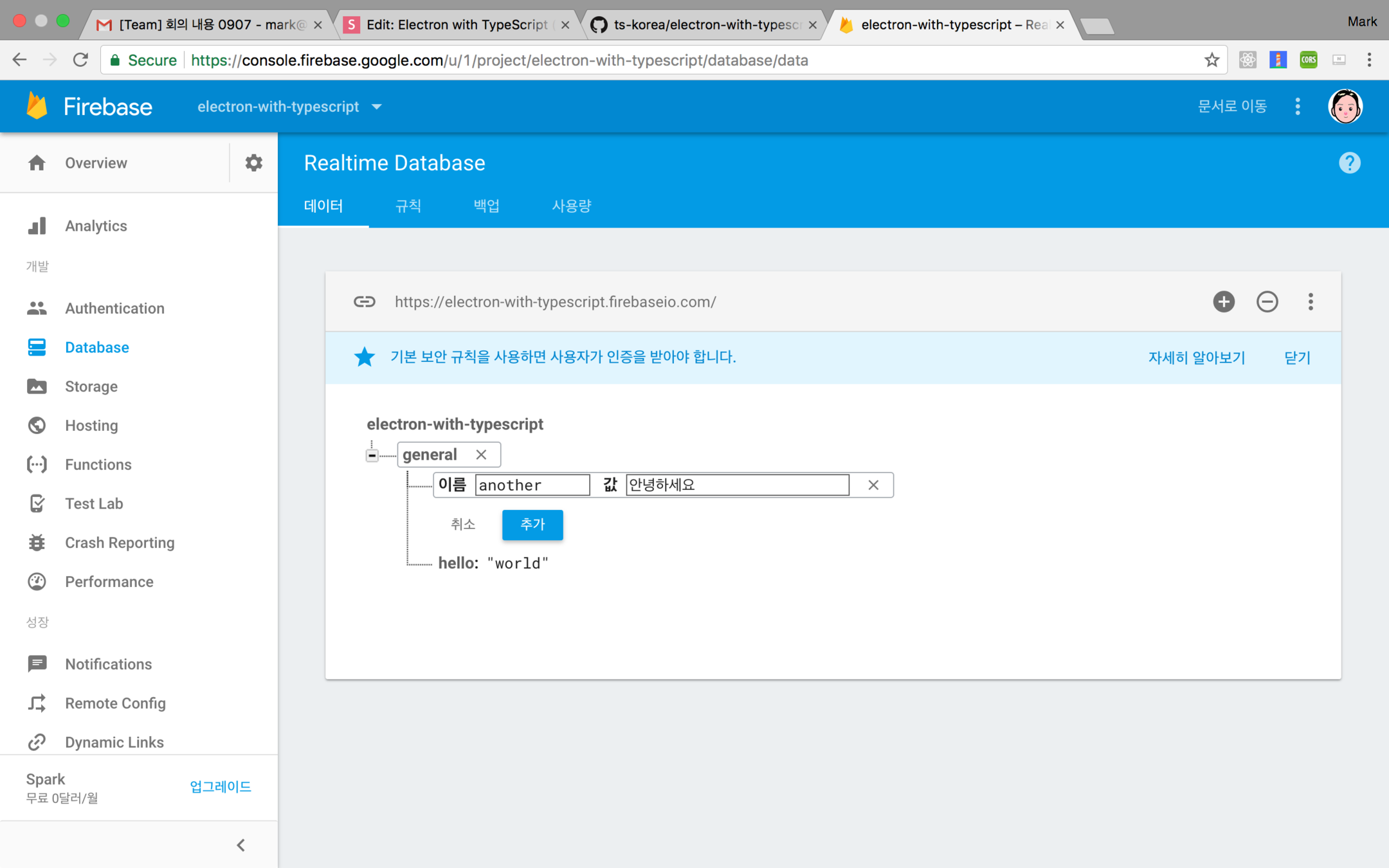Screen dimensions: 1389x868
Task: Remove the new child row with X
Action: [873, 485]
